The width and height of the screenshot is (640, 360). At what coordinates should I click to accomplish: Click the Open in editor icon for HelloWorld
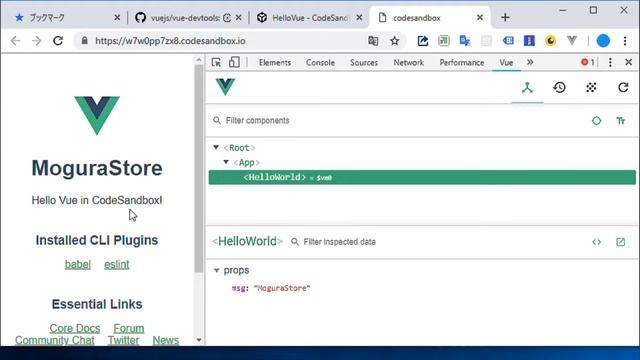620,242
